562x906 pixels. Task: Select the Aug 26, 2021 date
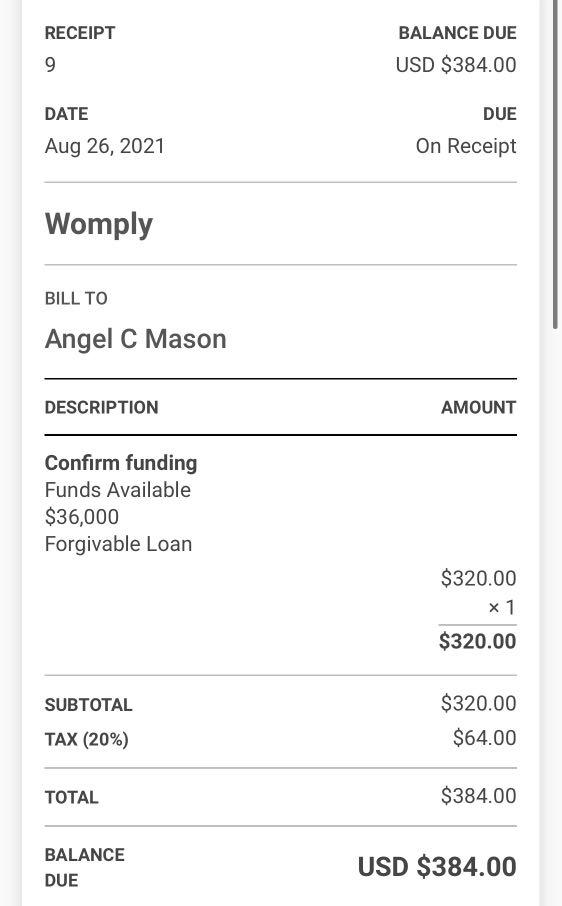click(105, 146)
